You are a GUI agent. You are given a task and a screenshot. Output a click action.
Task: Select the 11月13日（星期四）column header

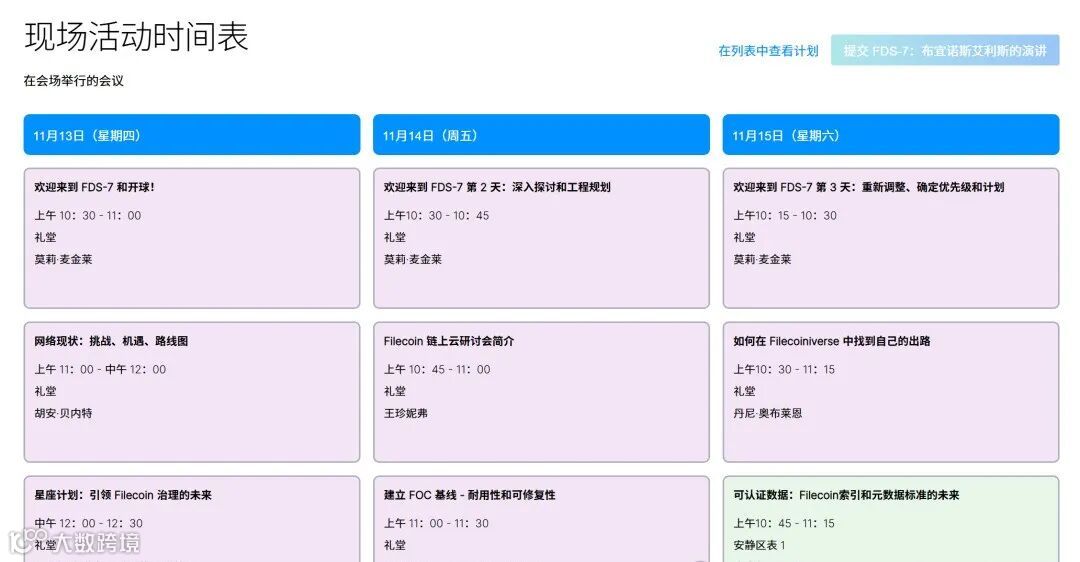click(191, 135)
